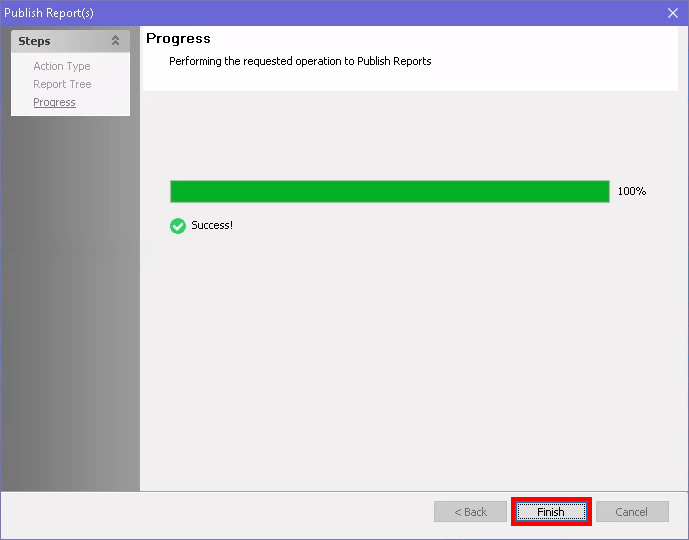
Task: Click the grayed-out Back button
Action: pos(470,512)
